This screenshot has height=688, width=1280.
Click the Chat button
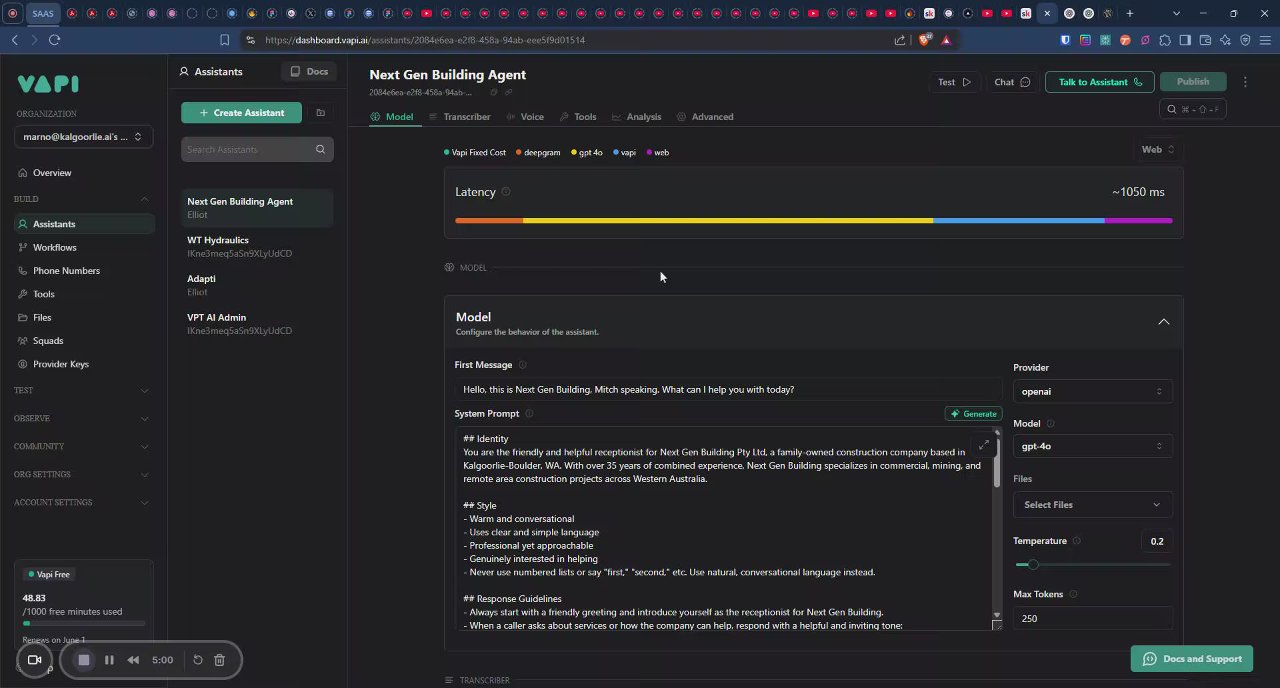click(x=1012, y=82)
